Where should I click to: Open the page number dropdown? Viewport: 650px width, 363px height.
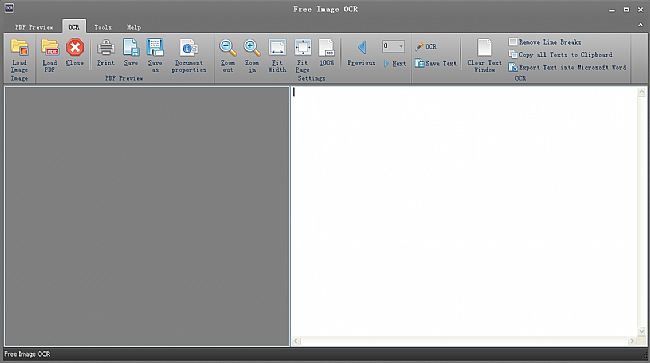click(401, 46)
